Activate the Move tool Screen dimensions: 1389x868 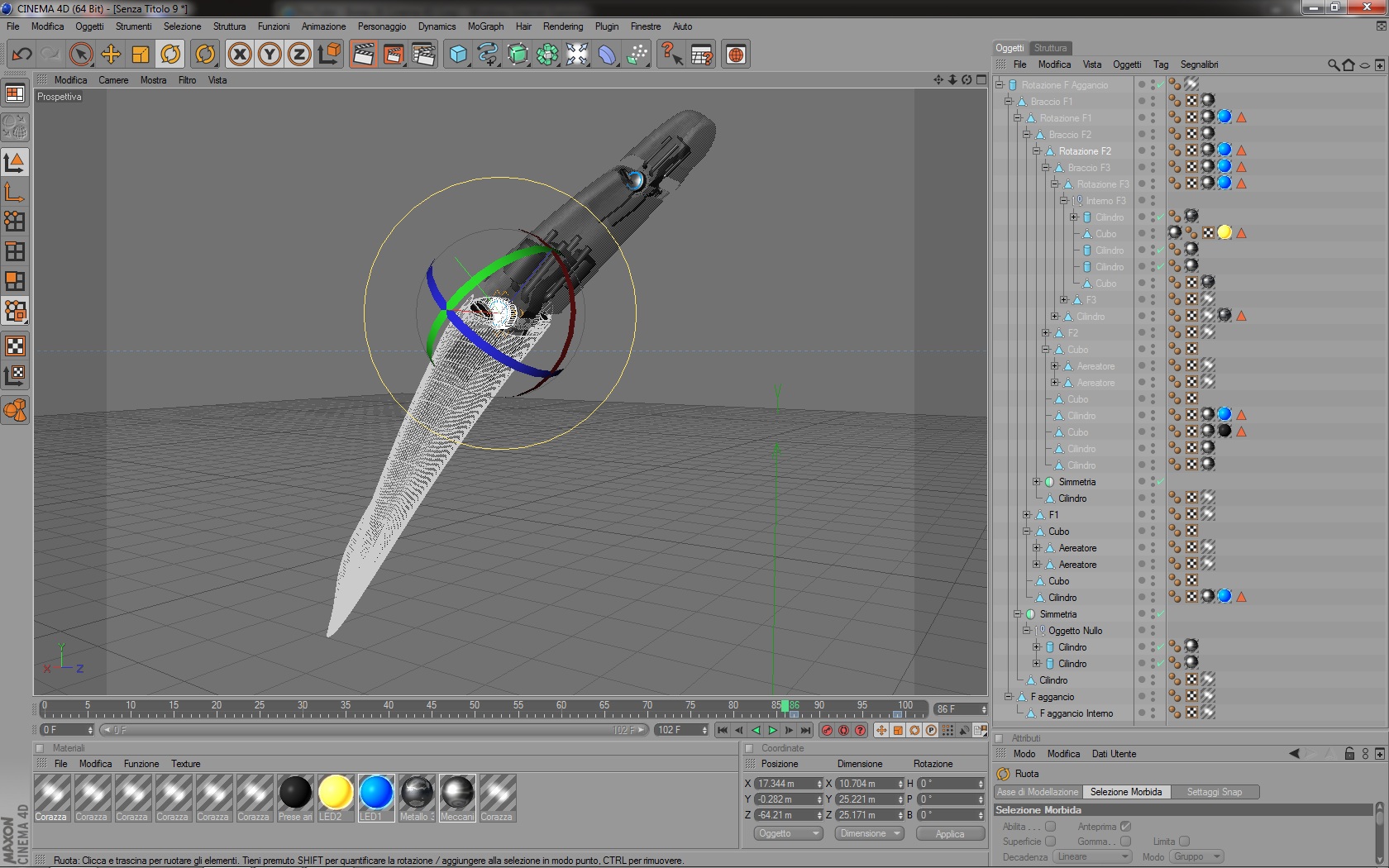tap(111, 55)
